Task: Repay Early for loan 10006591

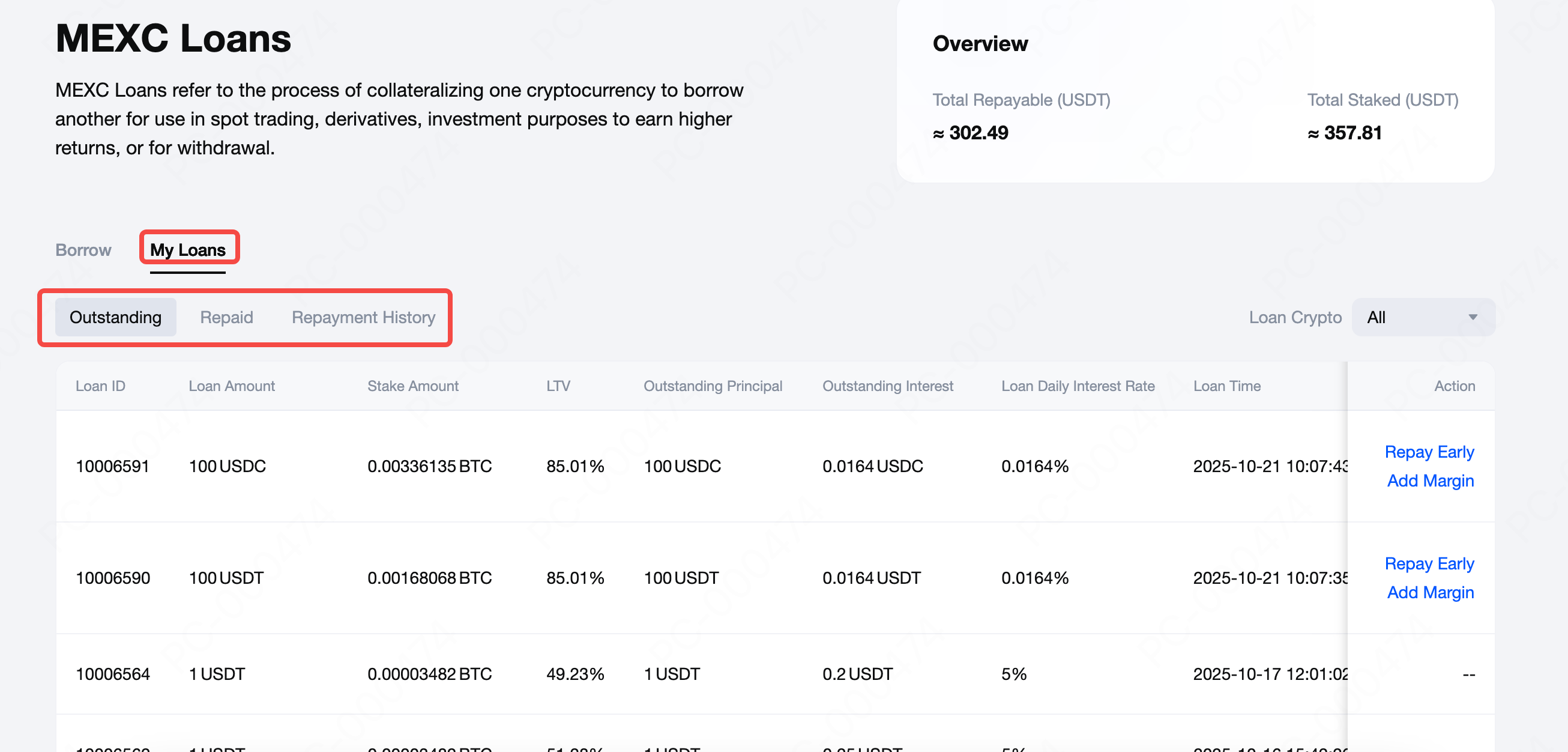Action: pyautogui.click(x=1429, y=452)
